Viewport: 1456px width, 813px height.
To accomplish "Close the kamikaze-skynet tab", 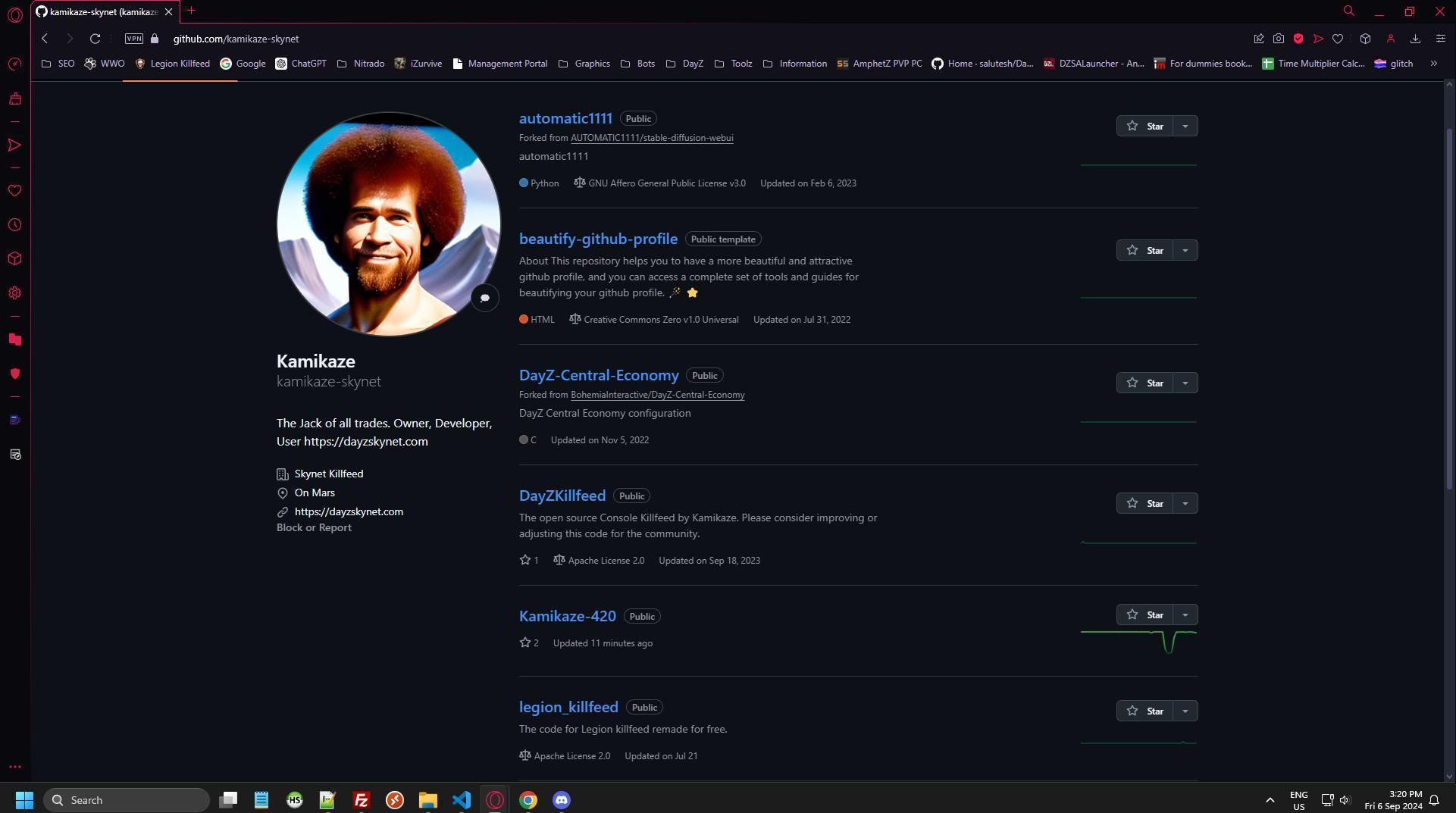I will [168, 12].
